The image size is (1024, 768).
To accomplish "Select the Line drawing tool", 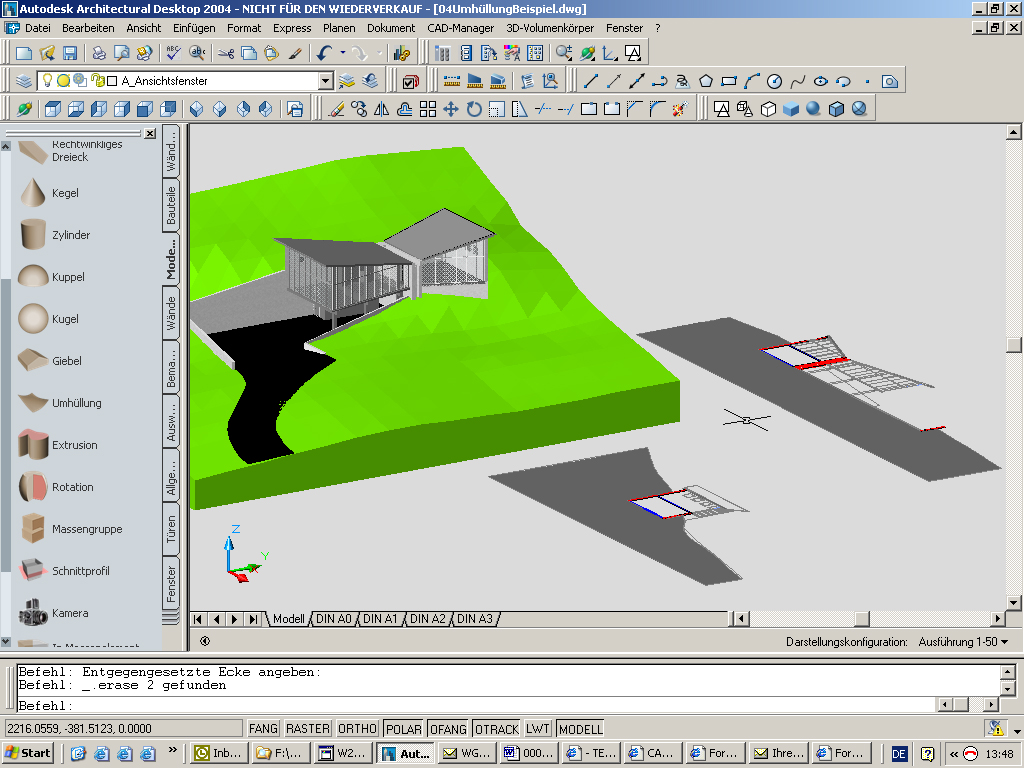I will point(591,81).
